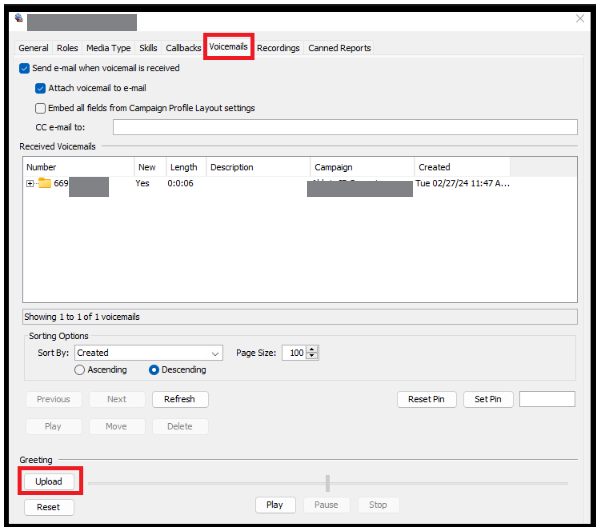Click the greeting playback slider handle
The height and width of the screenshot is (527, 596).
tap(328, 483)
